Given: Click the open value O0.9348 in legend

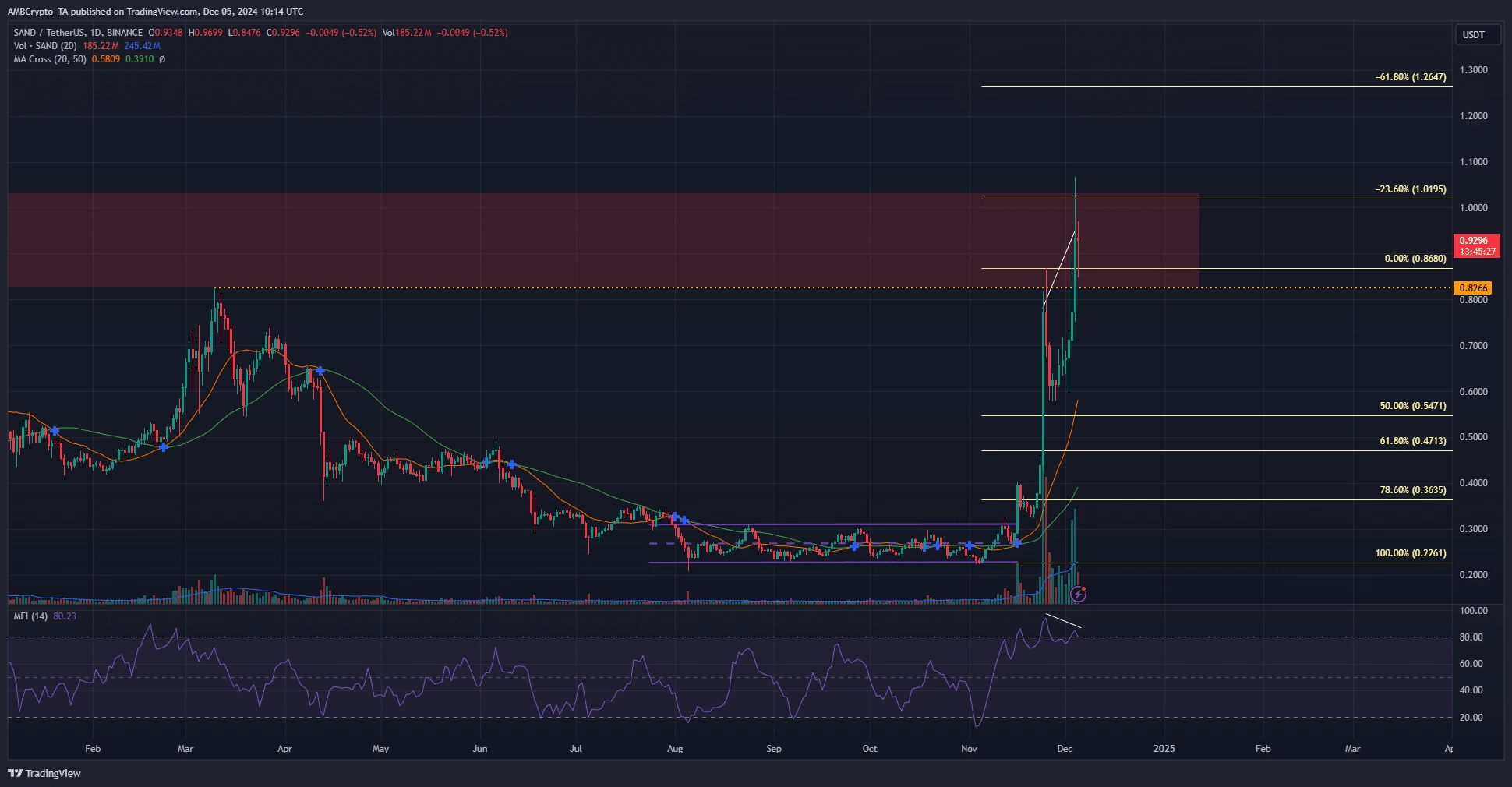Looking at the screenshot, I should click(x=166, y=33).
